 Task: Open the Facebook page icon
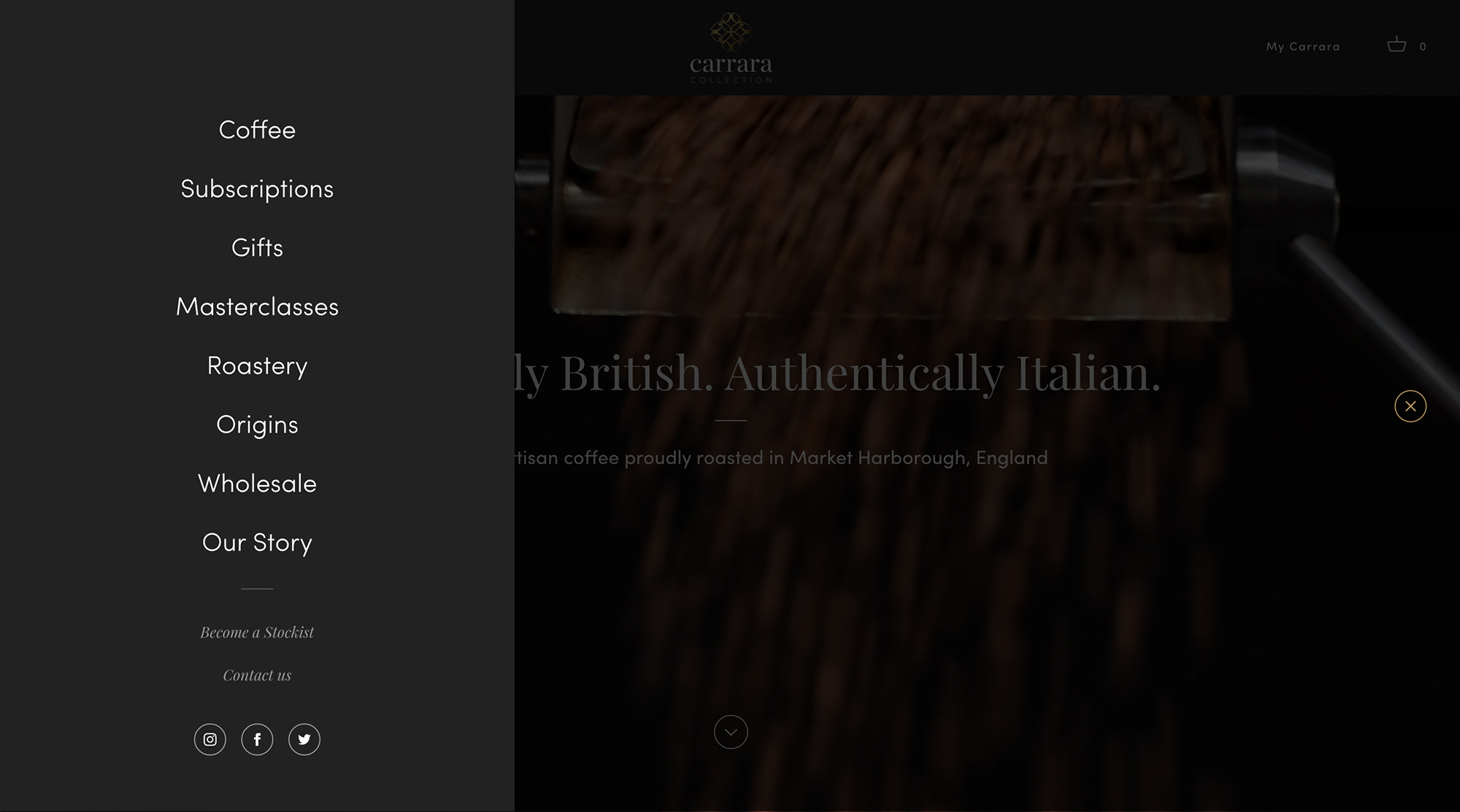pyautogui.click(x=257, y=739)
